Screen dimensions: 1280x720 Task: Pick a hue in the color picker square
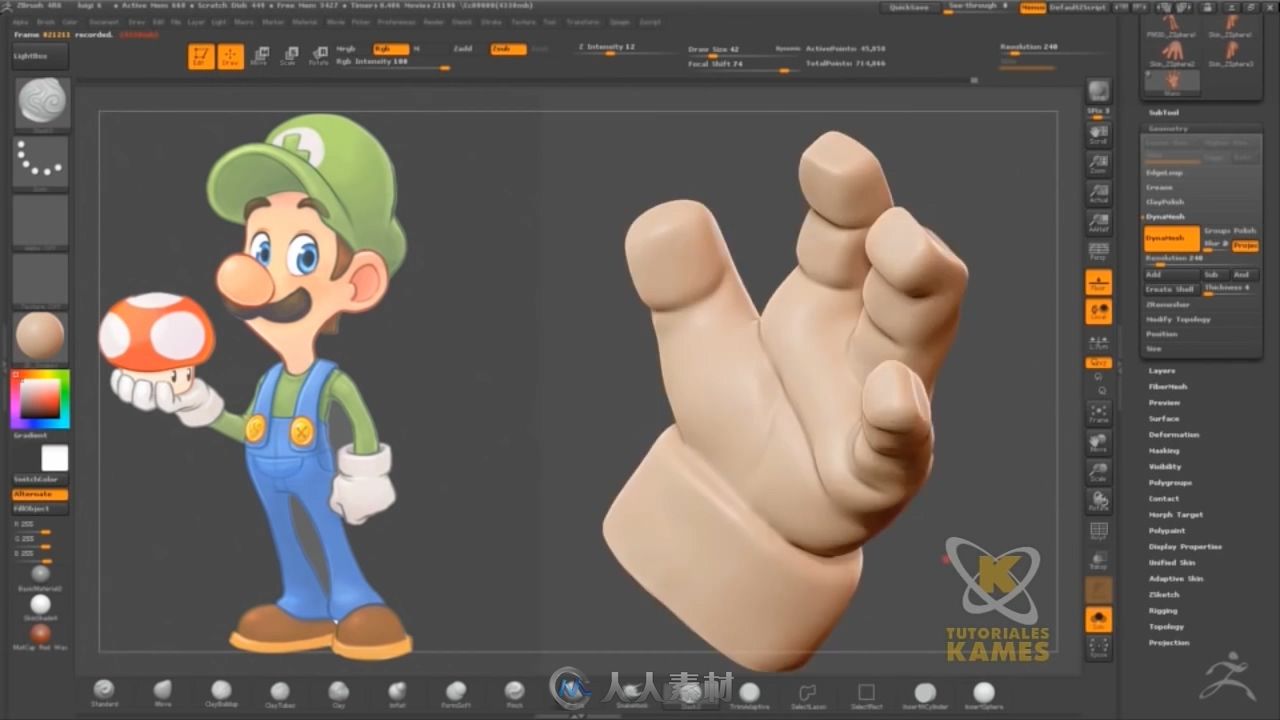click(40, 399)
